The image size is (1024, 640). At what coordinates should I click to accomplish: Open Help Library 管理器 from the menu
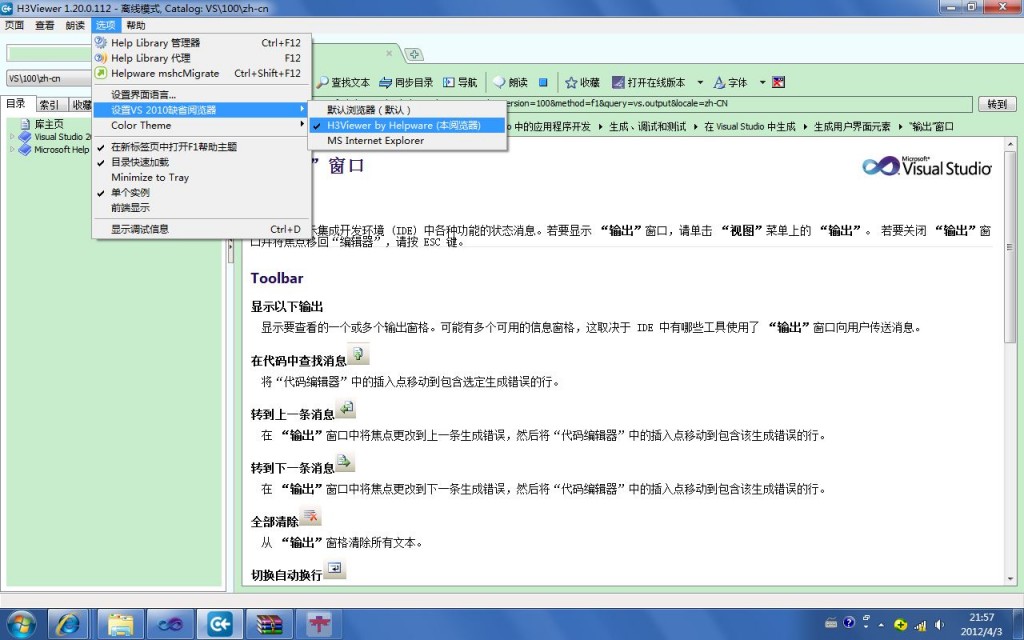(x=202, y=42)
